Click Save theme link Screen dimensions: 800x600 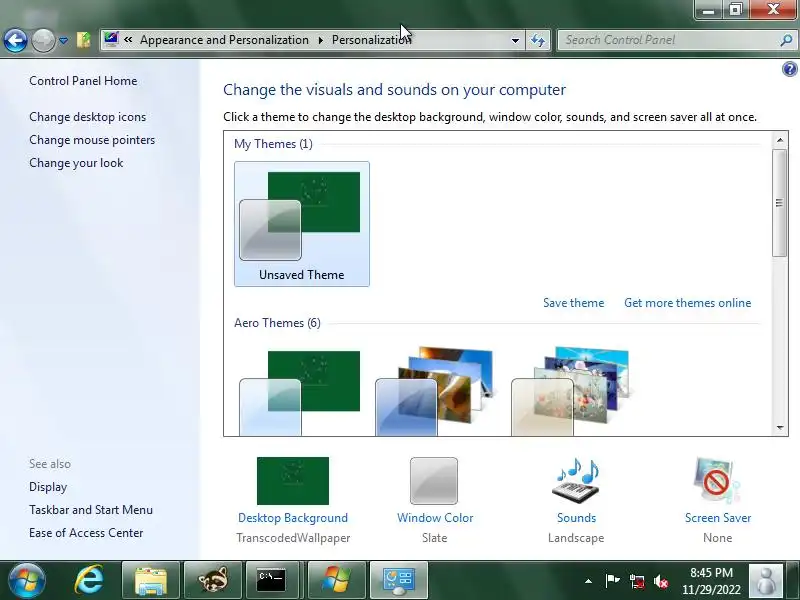click(x=573, y=303)
